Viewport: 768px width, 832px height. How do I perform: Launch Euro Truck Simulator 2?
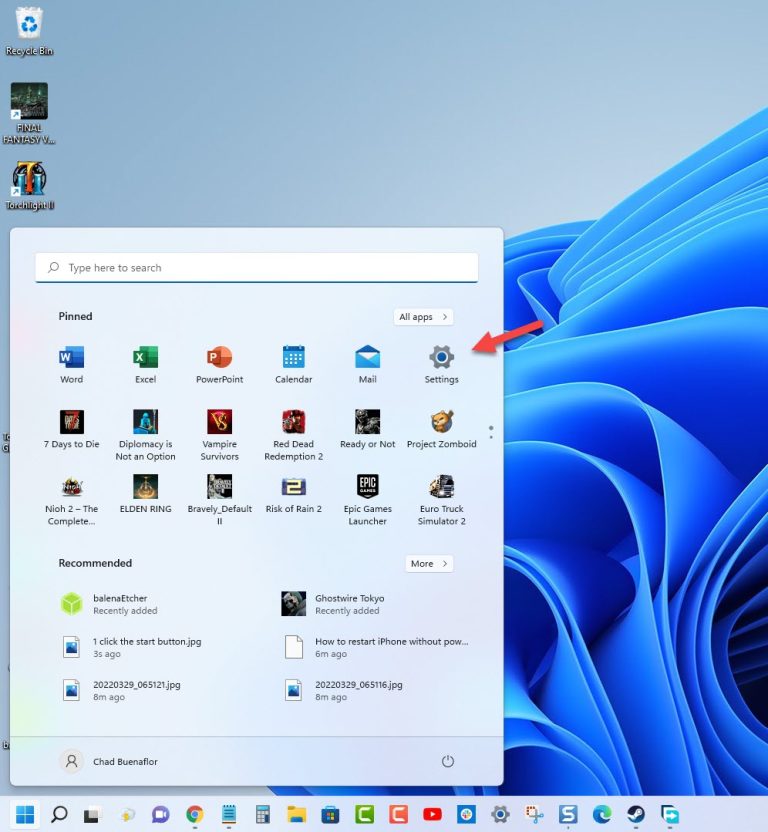click(442, 500)
